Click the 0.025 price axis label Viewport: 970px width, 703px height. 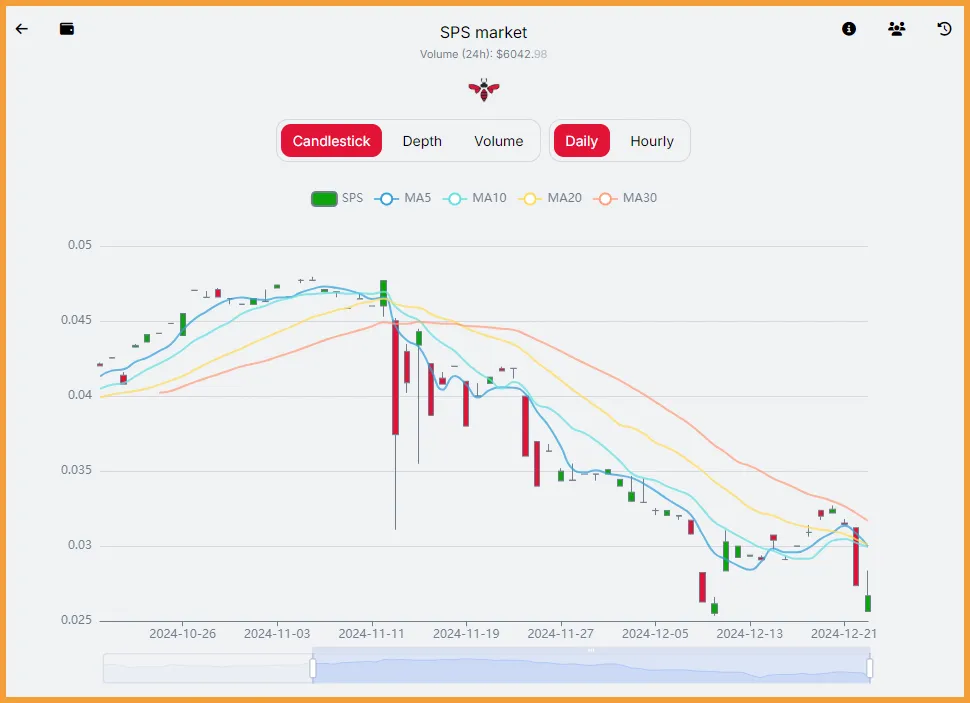(76, 620)
